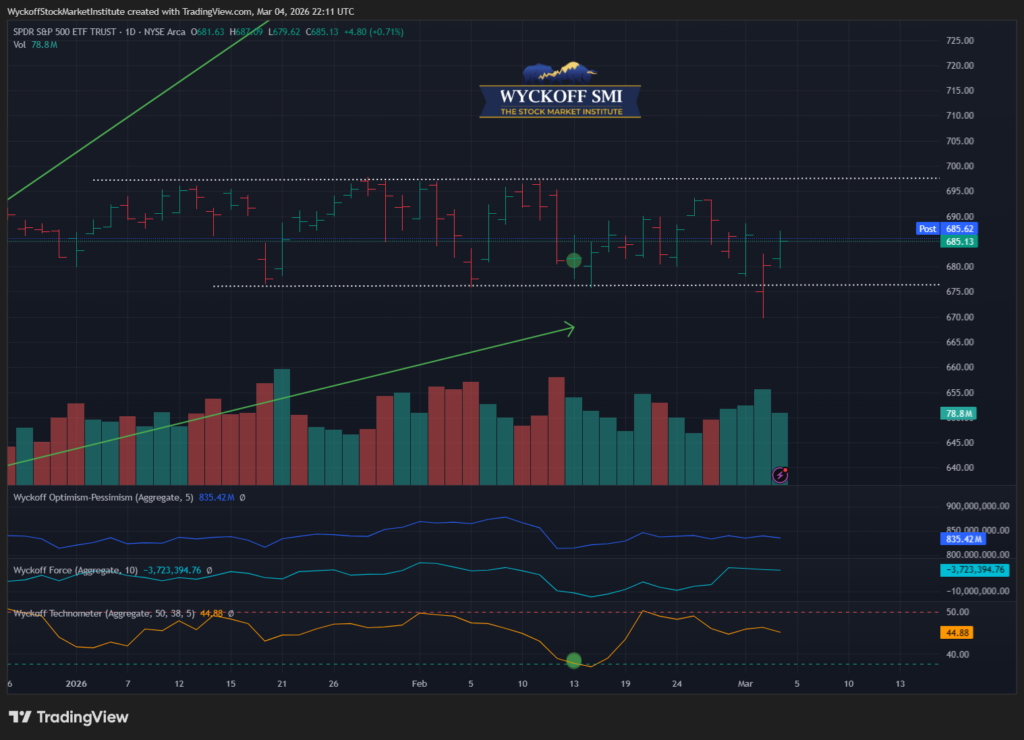Select the Wyckoff Technometer indicator legend
Image resolution: width=1024 pixels, height=740 pixels.
point(102,613)
